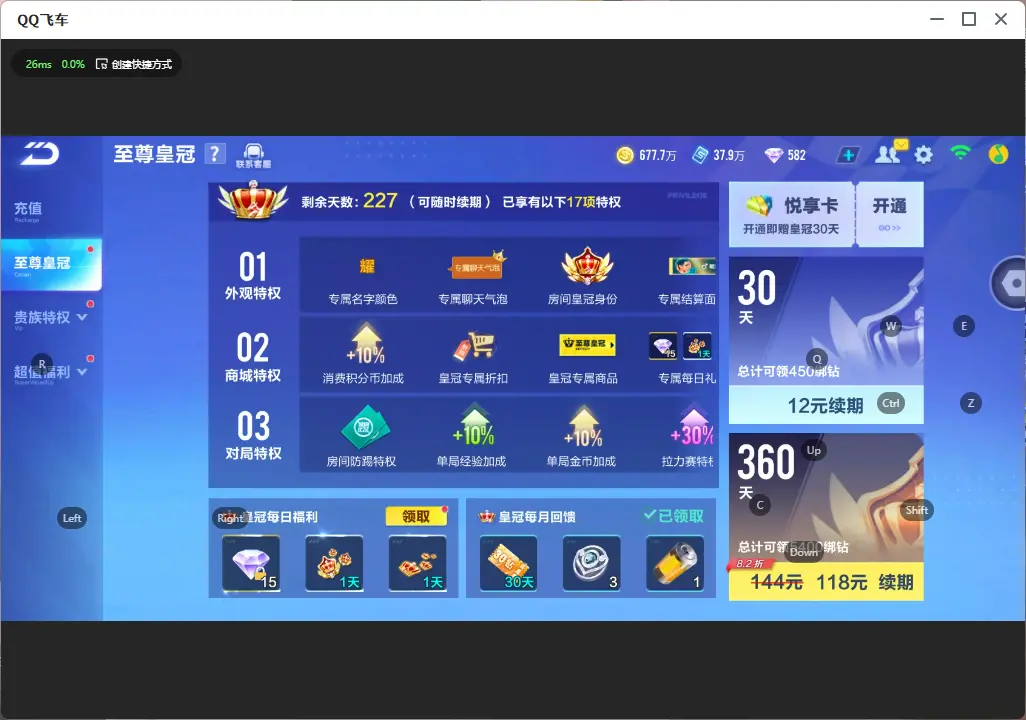
Task: Select the 拉力赛特权 +30% icon
Action: pyautogui.click(x=692, y=426)
